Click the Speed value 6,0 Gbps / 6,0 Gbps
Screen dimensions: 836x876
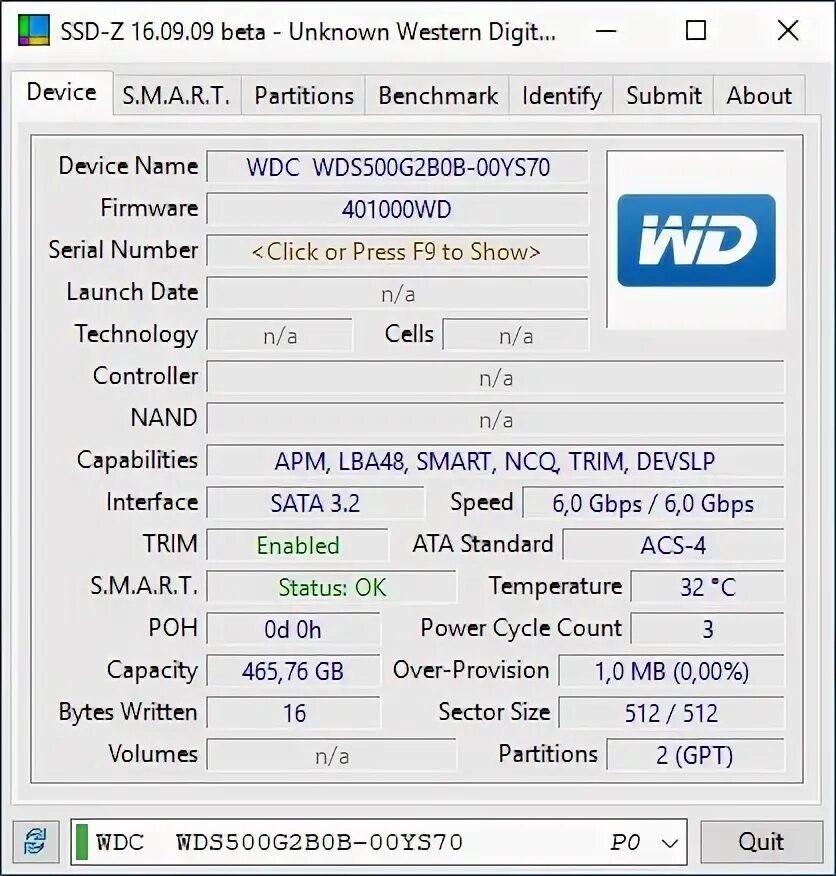(653, 503)
